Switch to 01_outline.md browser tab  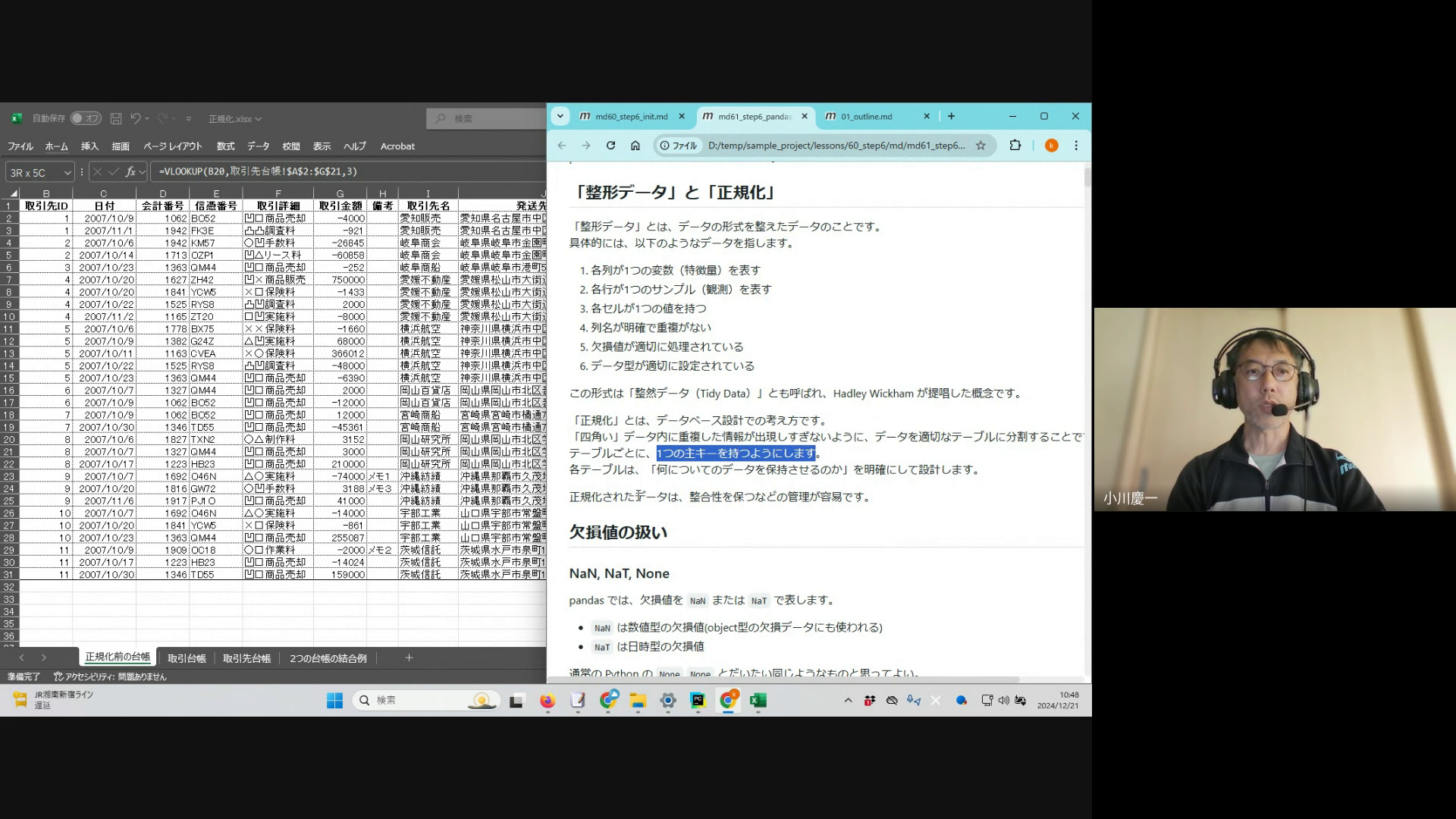(x=867, y=117)
